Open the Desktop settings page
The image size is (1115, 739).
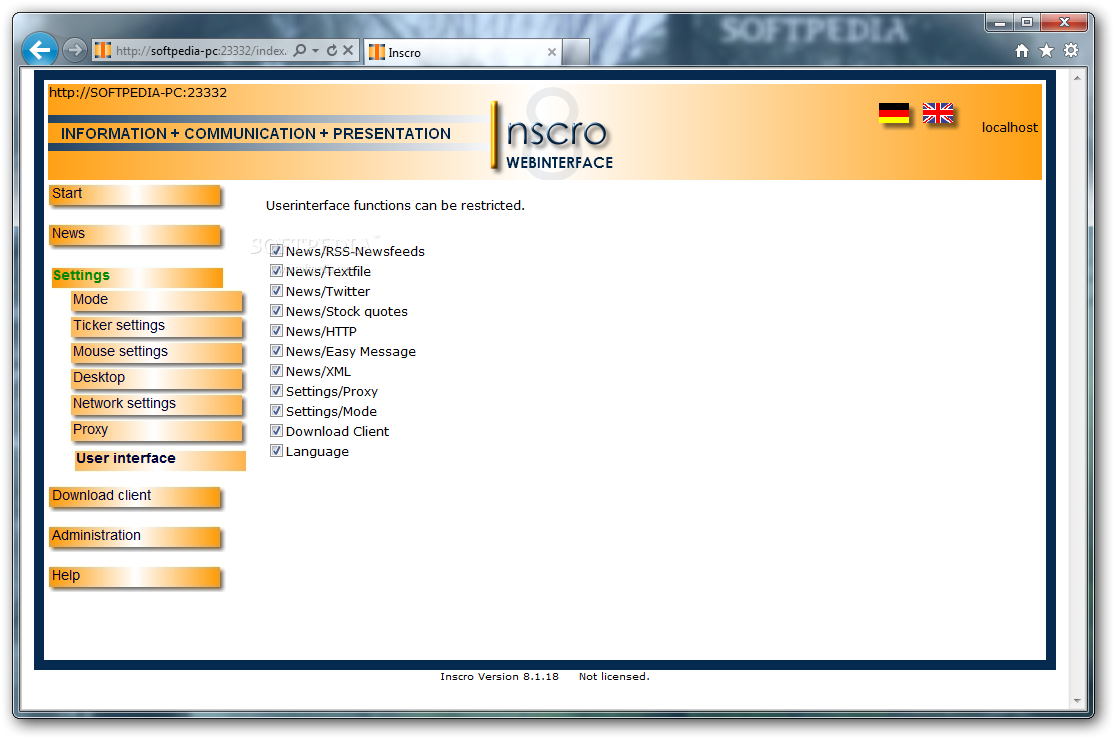157,378
